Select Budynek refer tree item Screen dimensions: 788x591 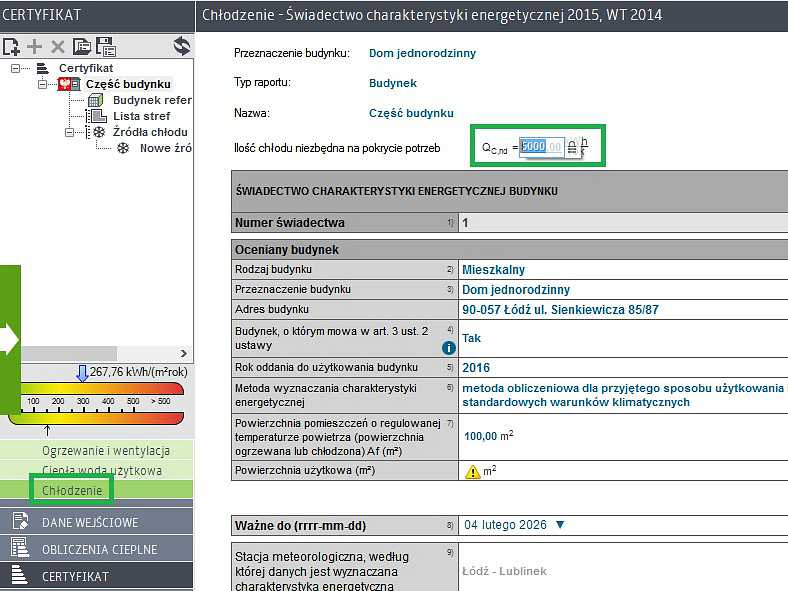(152, 100)
